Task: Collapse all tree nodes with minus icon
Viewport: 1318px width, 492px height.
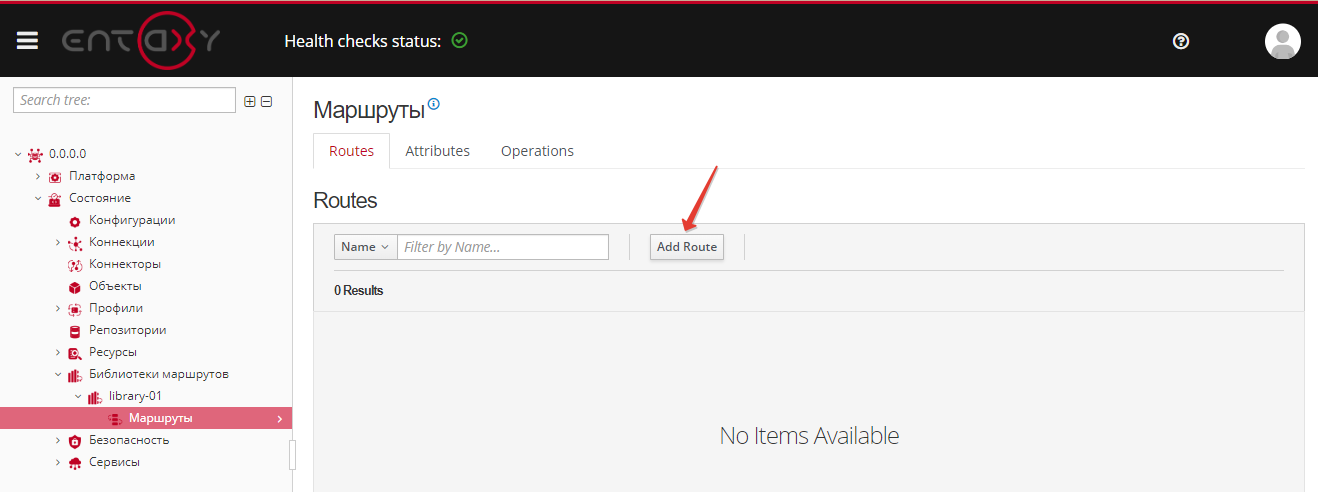Action: click(x=267, y=101)
